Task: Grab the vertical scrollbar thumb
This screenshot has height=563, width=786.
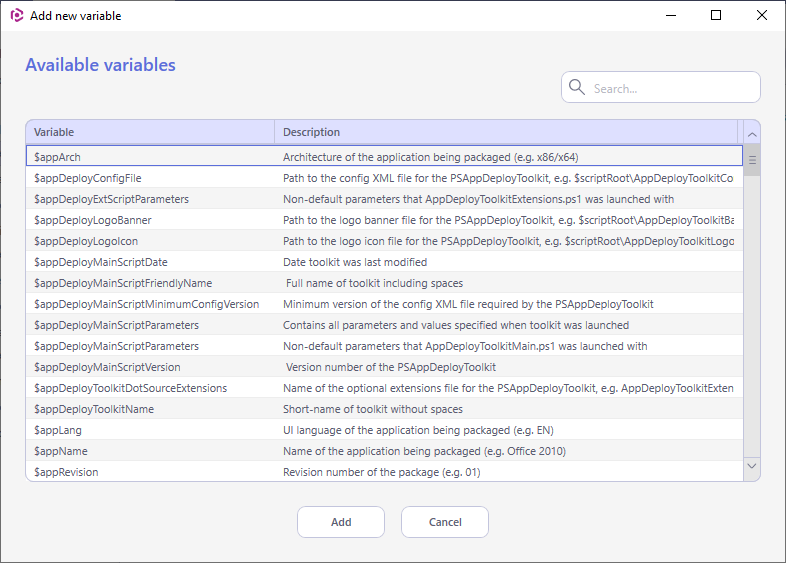Action: 752,160
